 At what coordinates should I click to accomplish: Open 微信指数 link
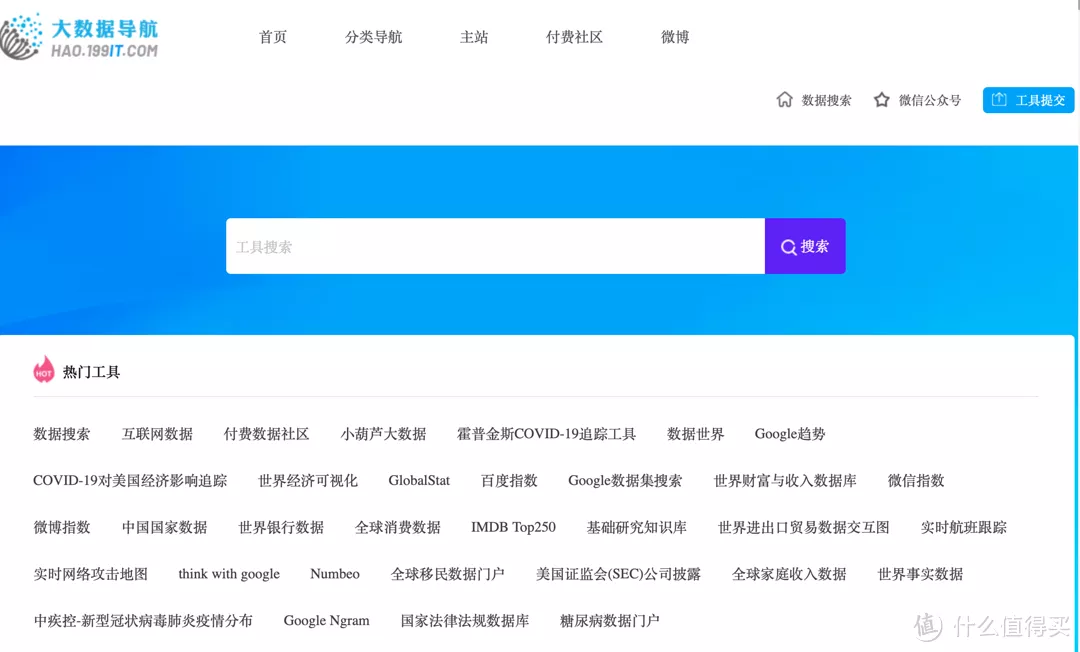click(916, 481)
